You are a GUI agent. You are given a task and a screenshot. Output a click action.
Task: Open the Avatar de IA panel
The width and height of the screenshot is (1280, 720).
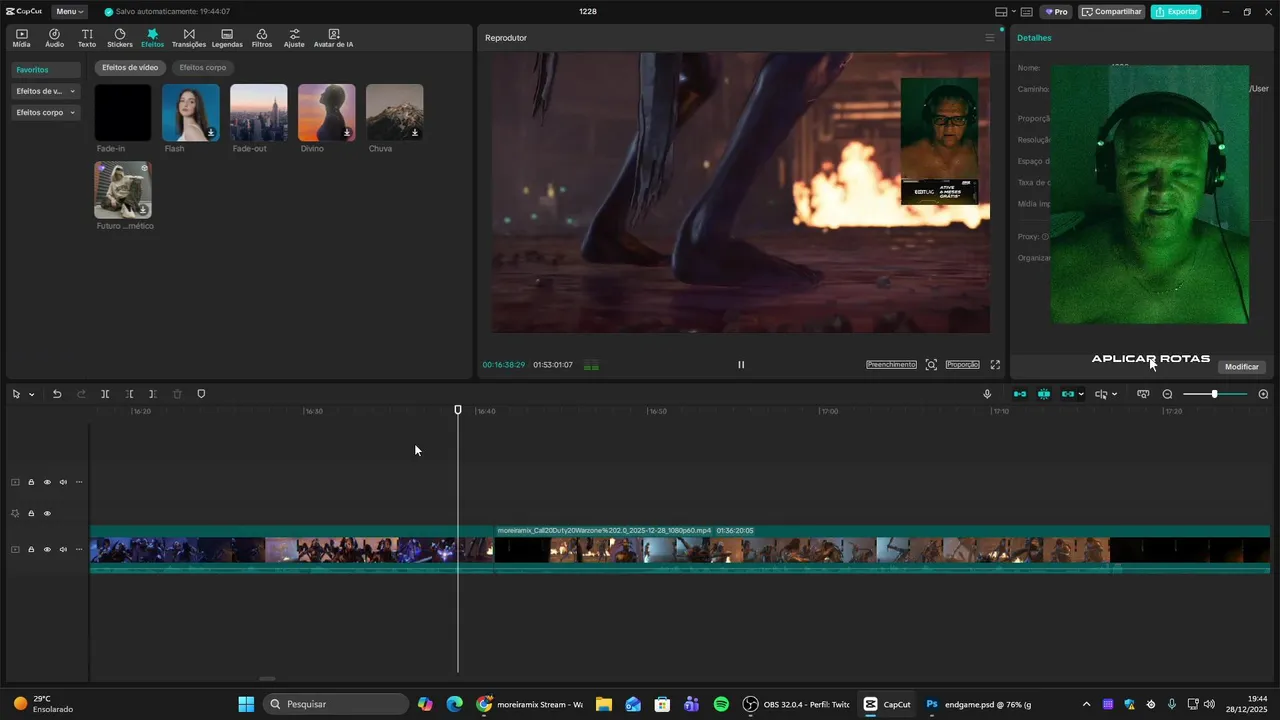[x=333, y=38]
